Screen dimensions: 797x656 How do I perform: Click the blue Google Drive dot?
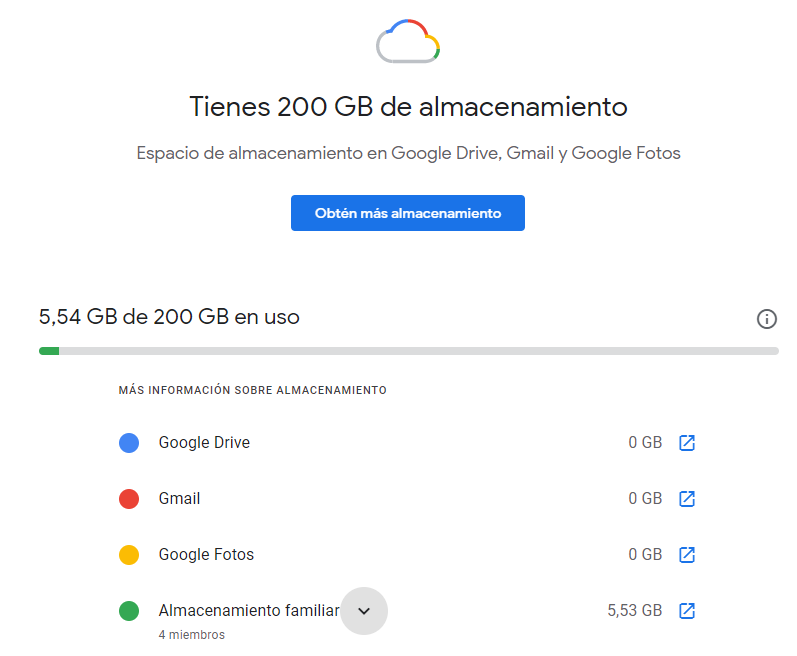point(129,443)
